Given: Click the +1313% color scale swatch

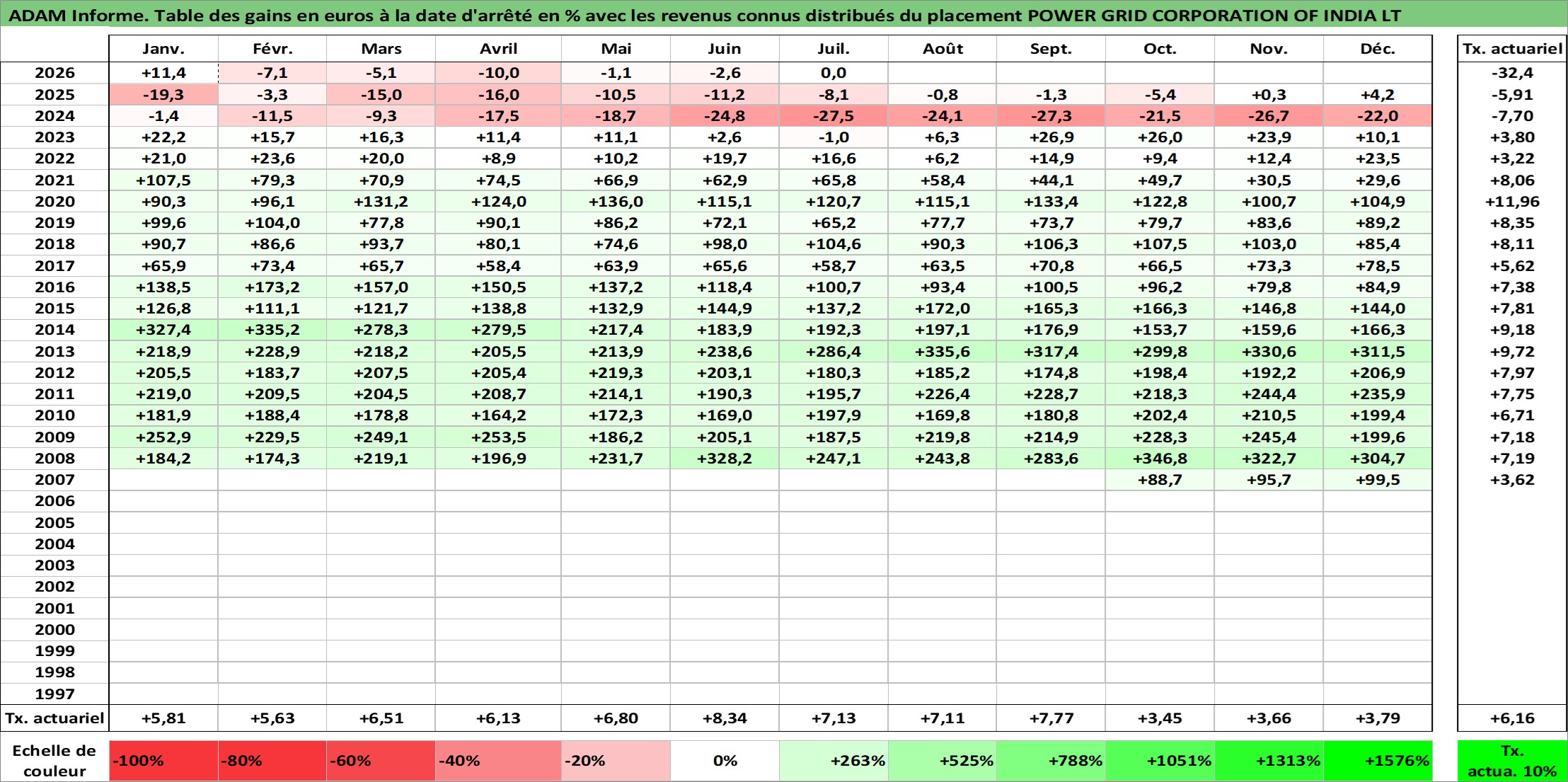Looking at the screenshot, I should click(x=1269, y=761).
